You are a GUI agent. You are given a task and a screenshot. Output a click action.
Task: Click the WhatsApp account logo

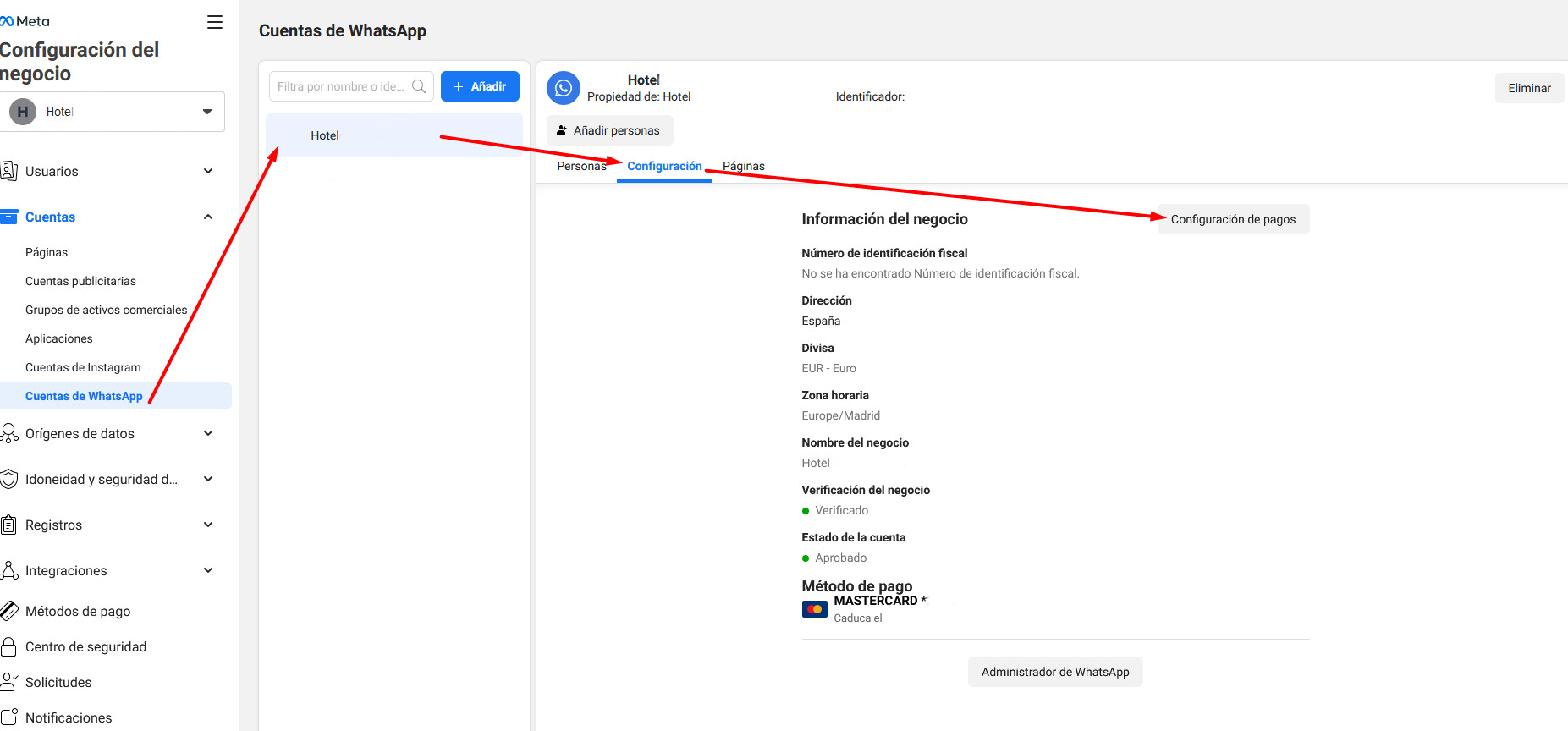pyautogui.click(x=564, y=88)
